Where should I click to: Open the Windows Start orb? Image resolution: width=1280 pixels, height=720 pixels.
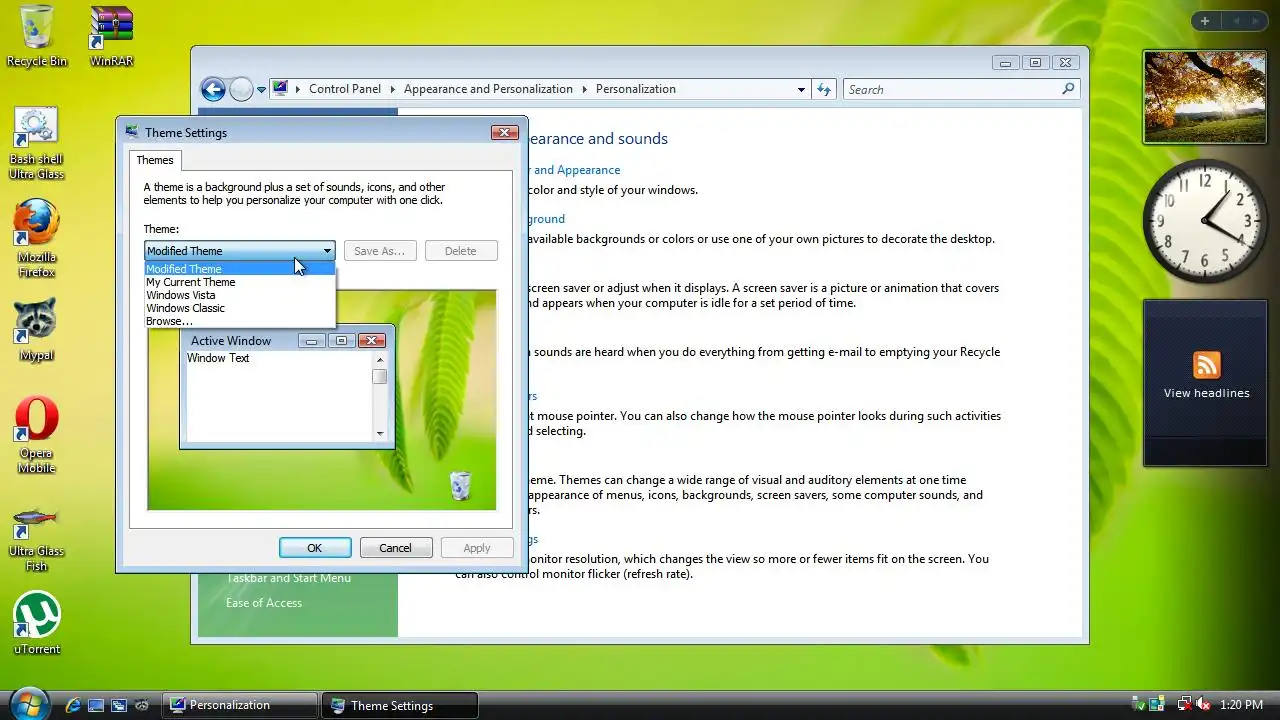pos(28,704)
